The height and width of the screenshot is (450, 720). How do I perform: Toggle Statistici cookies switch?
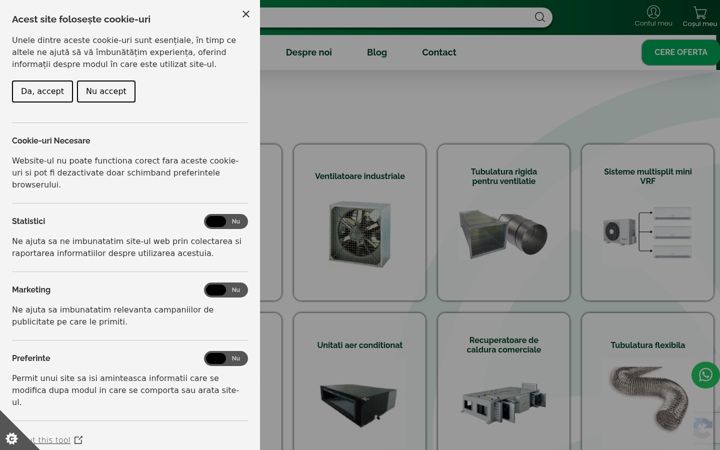click(x=226, y=221)
